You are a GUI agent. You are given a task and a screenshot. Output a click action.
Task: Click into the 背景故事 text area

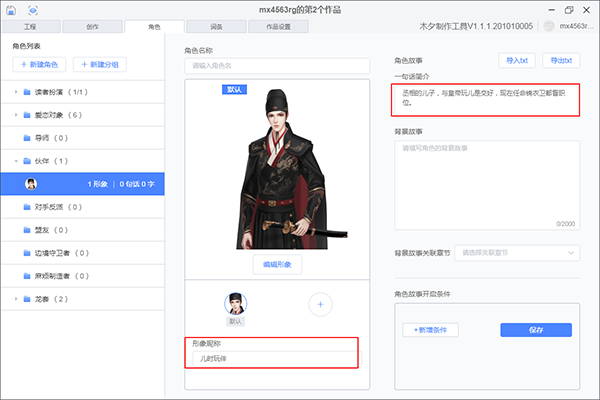point(487,185)
